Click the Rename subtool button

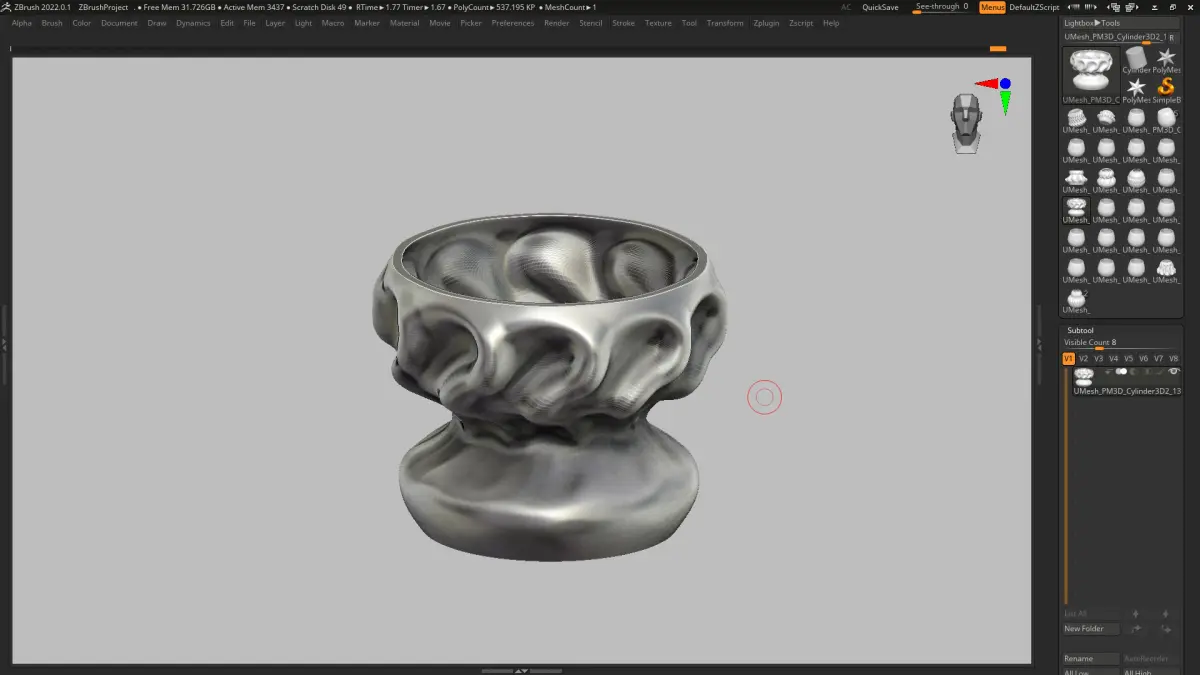point(1091,658)
